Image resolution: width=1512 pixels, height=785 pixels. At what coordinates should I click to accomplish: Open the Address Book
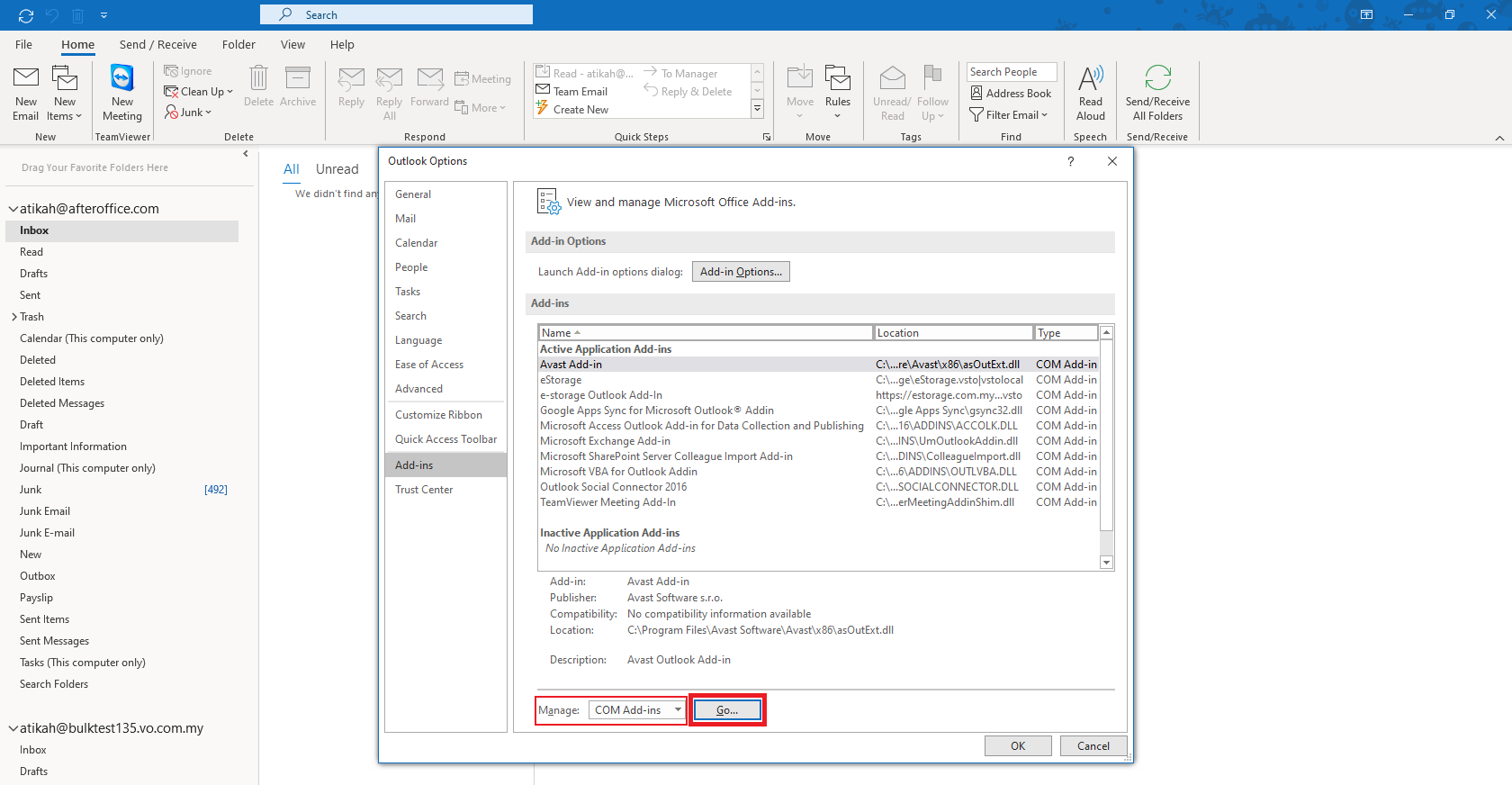click(x=1011, y=94)
